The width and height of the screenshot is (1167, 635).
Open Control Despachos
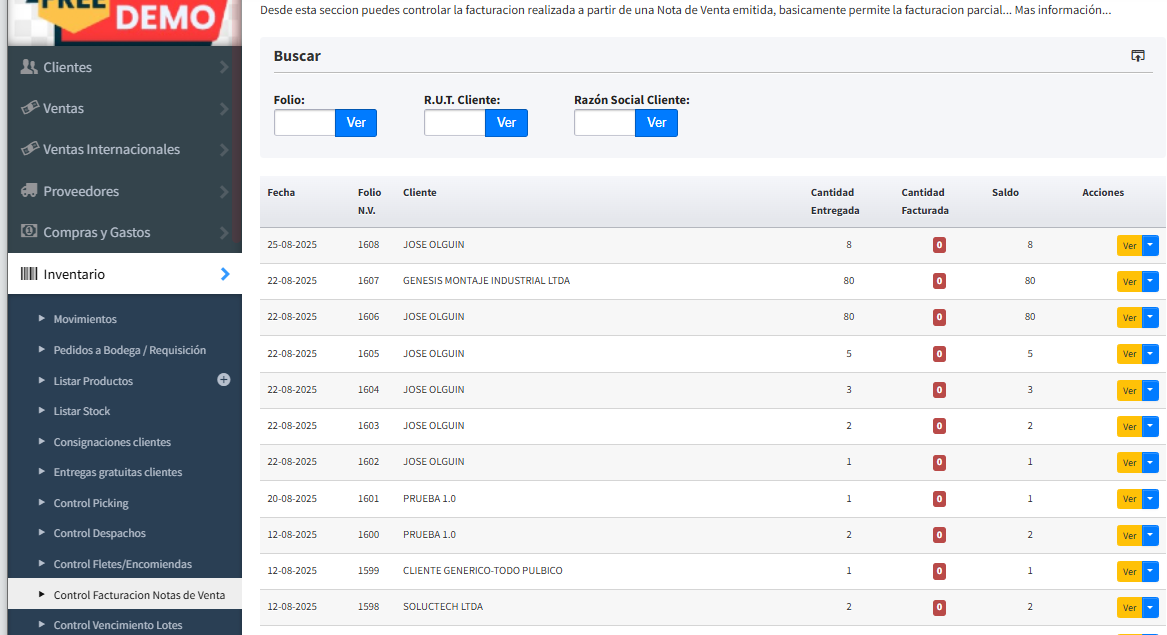100,533
